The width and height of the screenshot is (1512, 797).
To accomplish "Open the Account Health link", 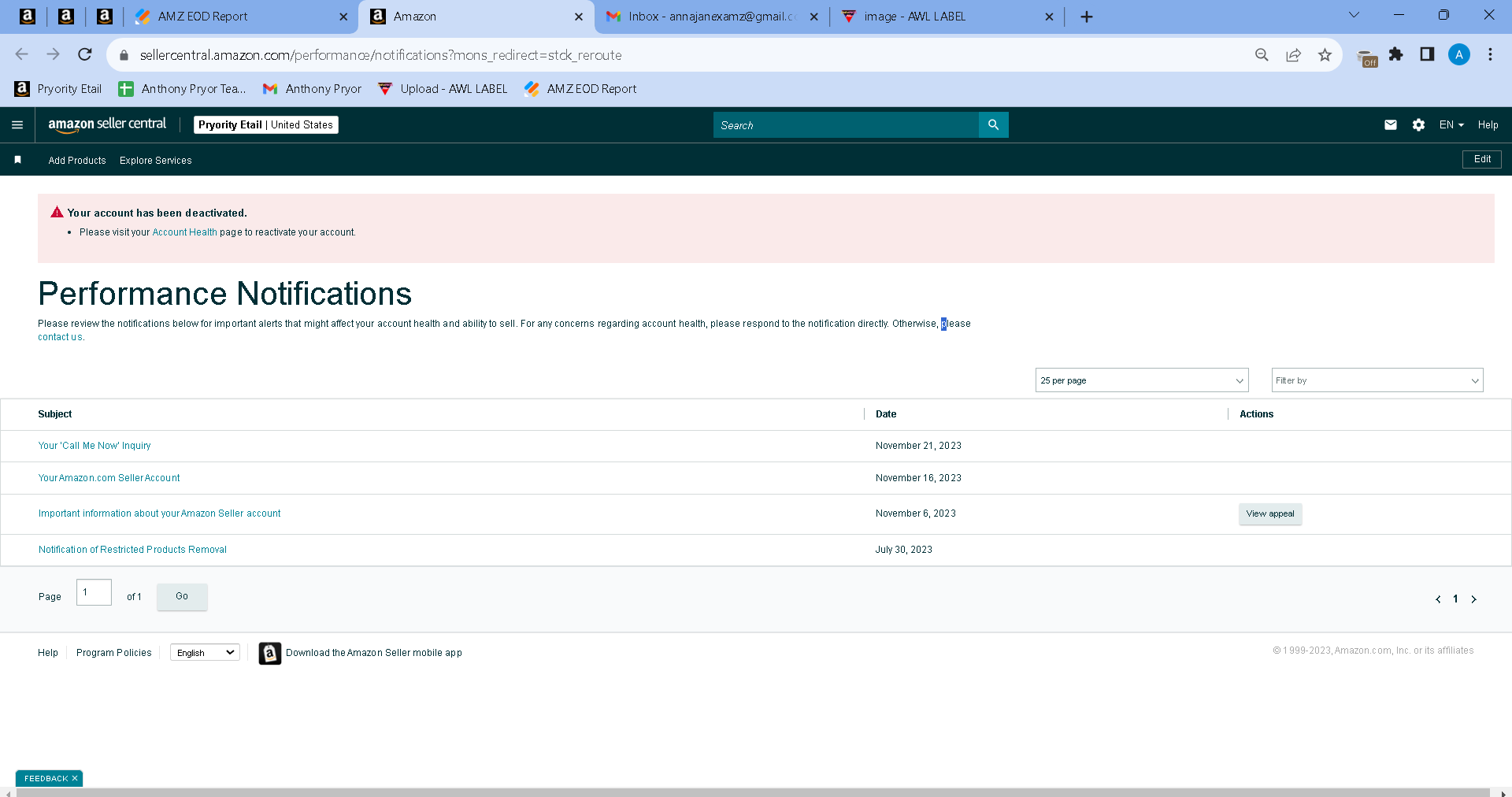I will pyautogui.click(x=184, y=232).
